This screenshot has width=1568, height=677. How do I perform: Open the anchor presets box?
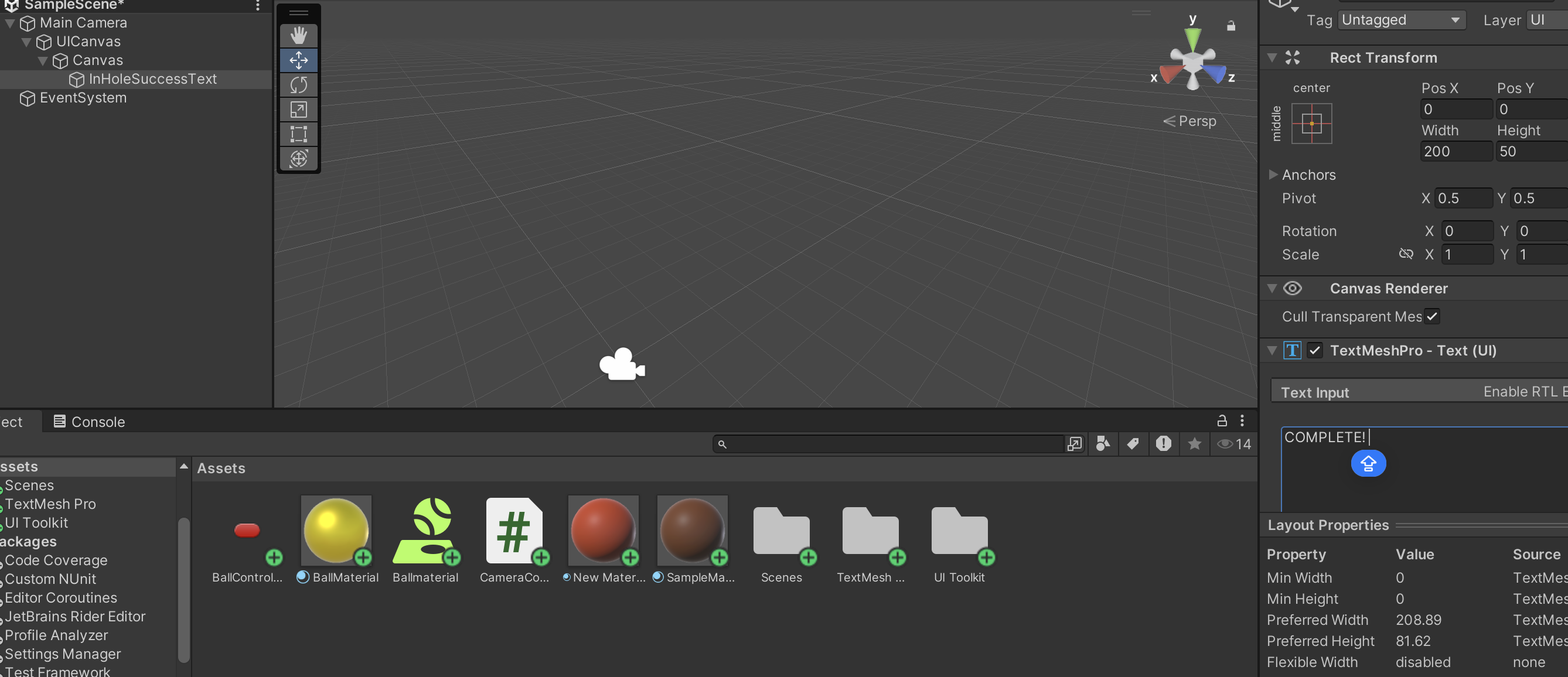tap(1311, 124)
